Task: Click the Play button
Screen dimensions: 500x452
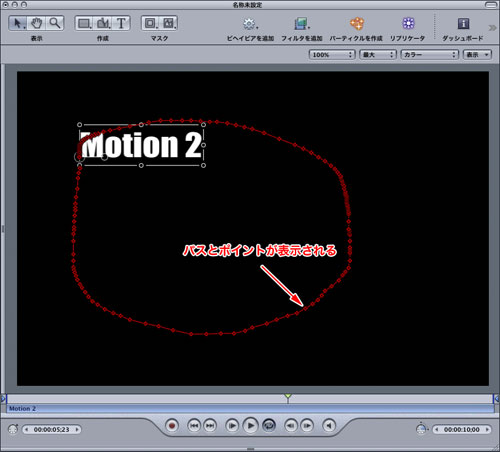Action: 251,426
